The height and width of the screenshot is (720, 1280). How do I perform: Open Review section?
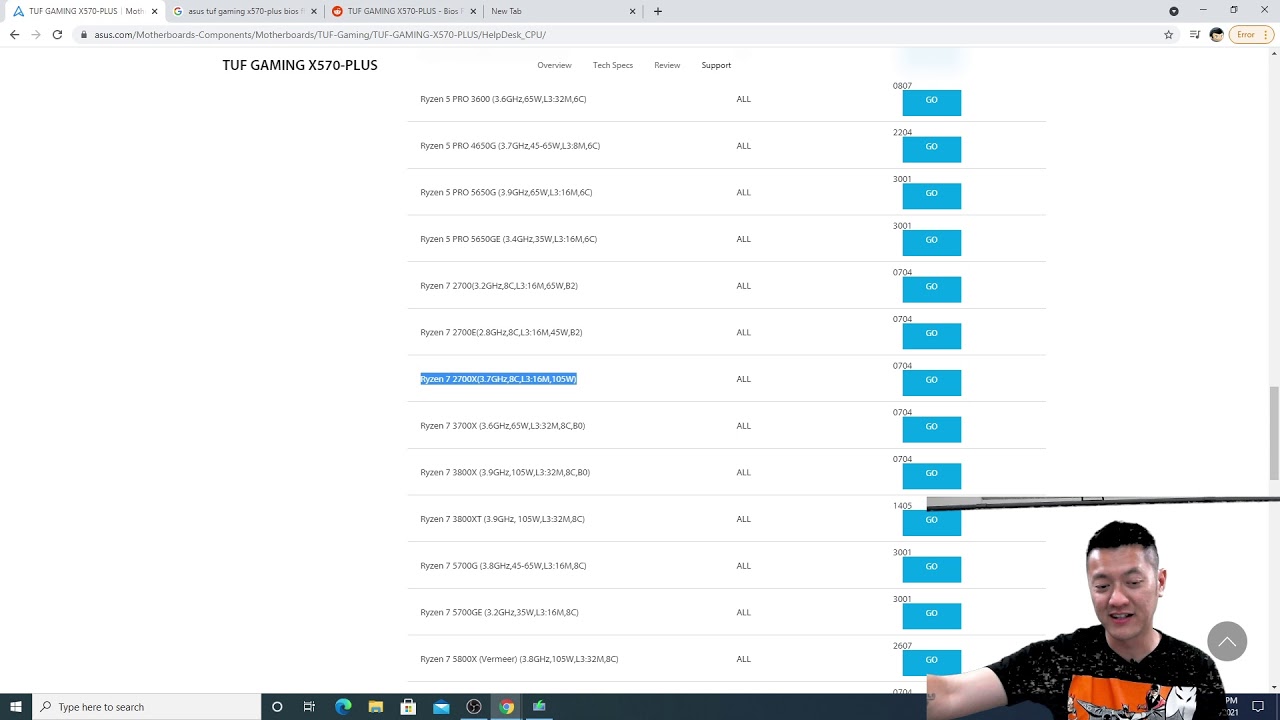667,65
